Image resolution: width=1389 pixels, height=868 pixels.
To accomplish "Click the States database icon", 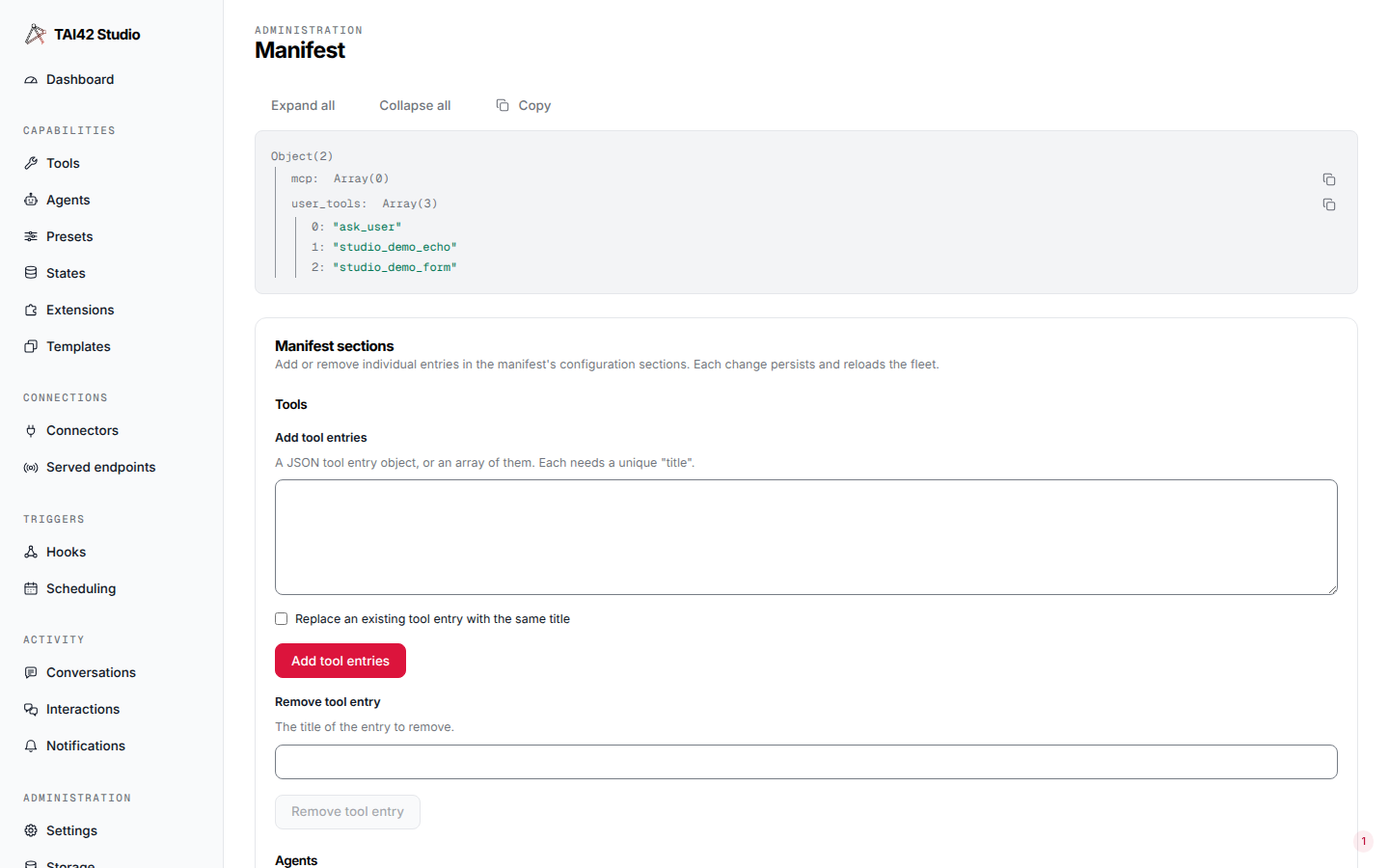I will [x=31, y=273].
